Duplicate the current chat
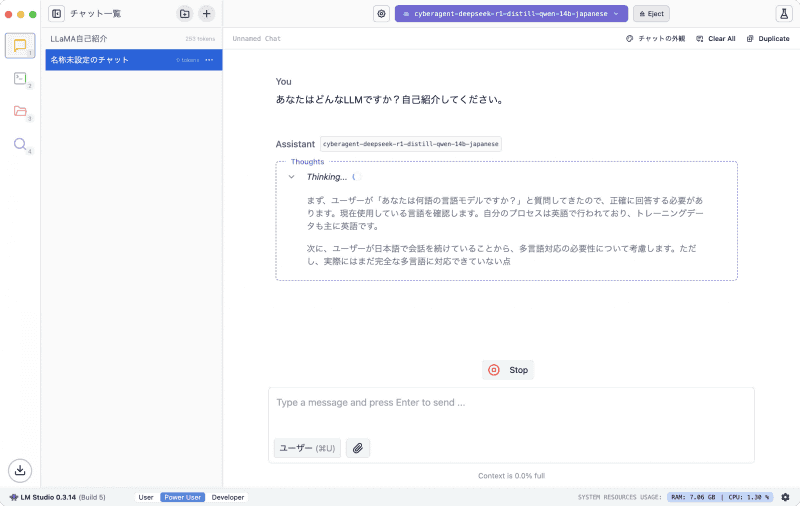 [x=768, y=39]
